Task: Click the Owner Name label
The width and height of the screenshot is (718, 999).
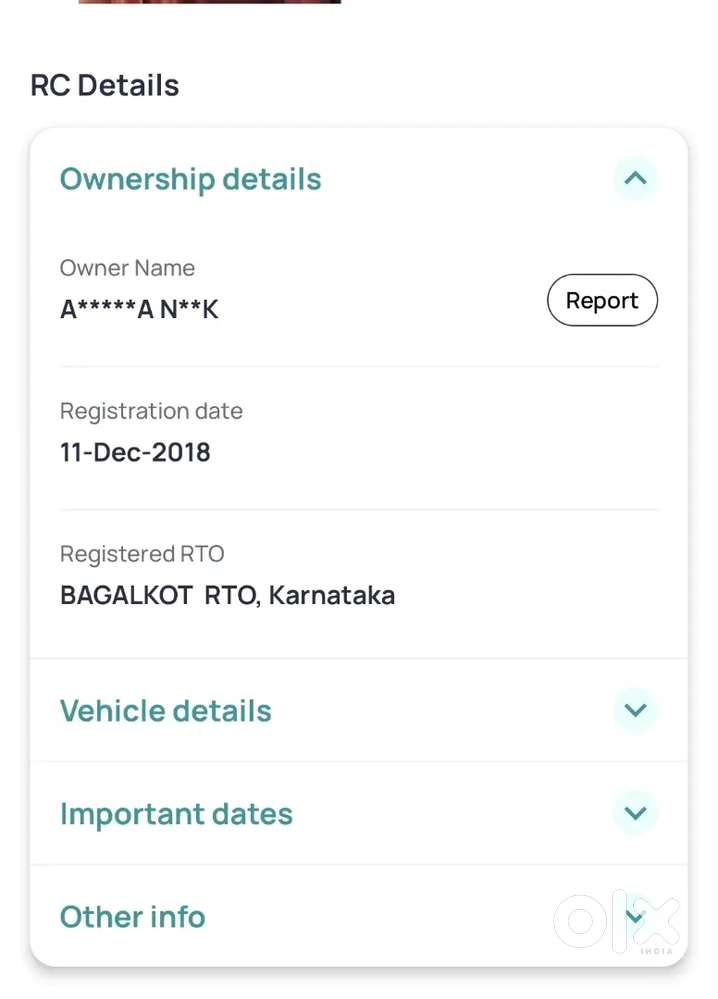Action: [x=127, y=268]
